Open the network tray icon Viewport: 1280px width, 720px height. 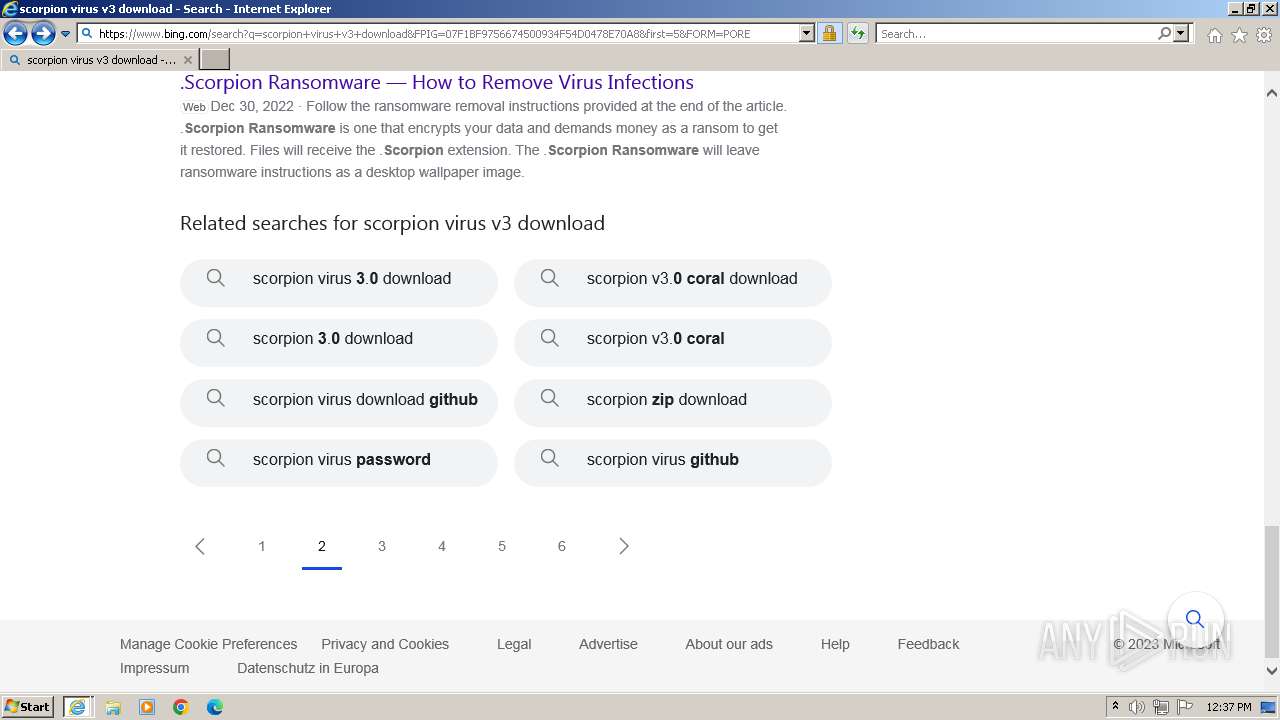(x=1161, y=707)
